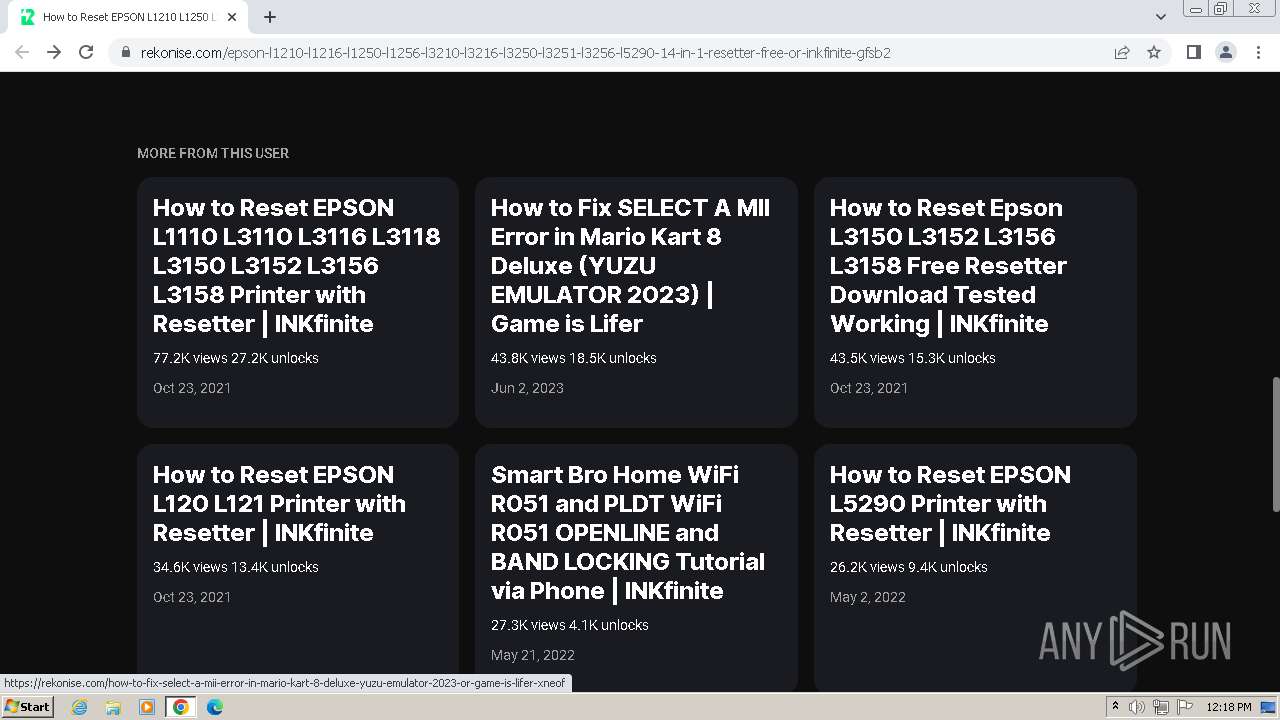Viewport: 1280px width, 720px height.
Task: Open Chrome profile avatar
Action: (1226, 52)
